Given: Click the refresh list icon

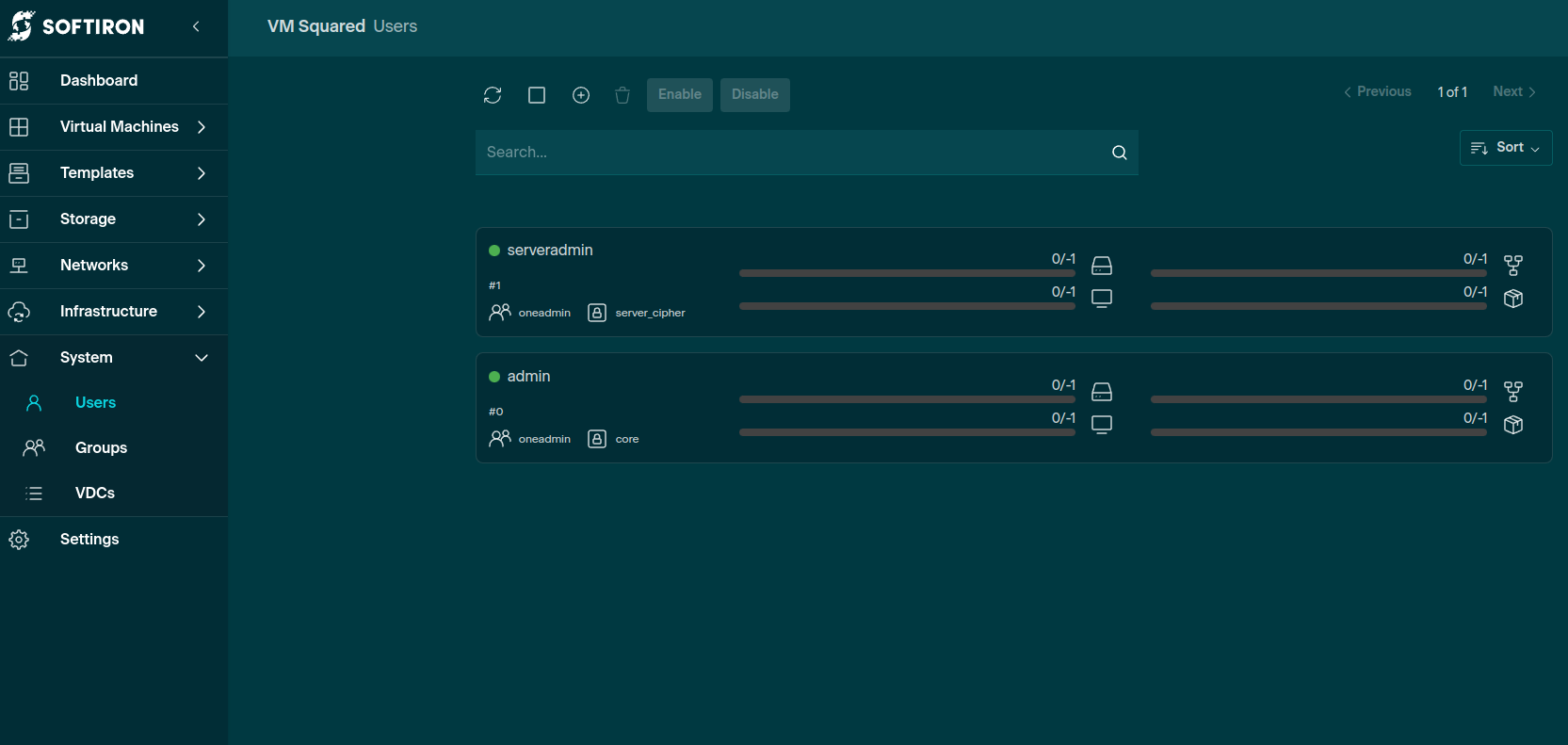Looking at the screenshot, I should pos(493,95).
